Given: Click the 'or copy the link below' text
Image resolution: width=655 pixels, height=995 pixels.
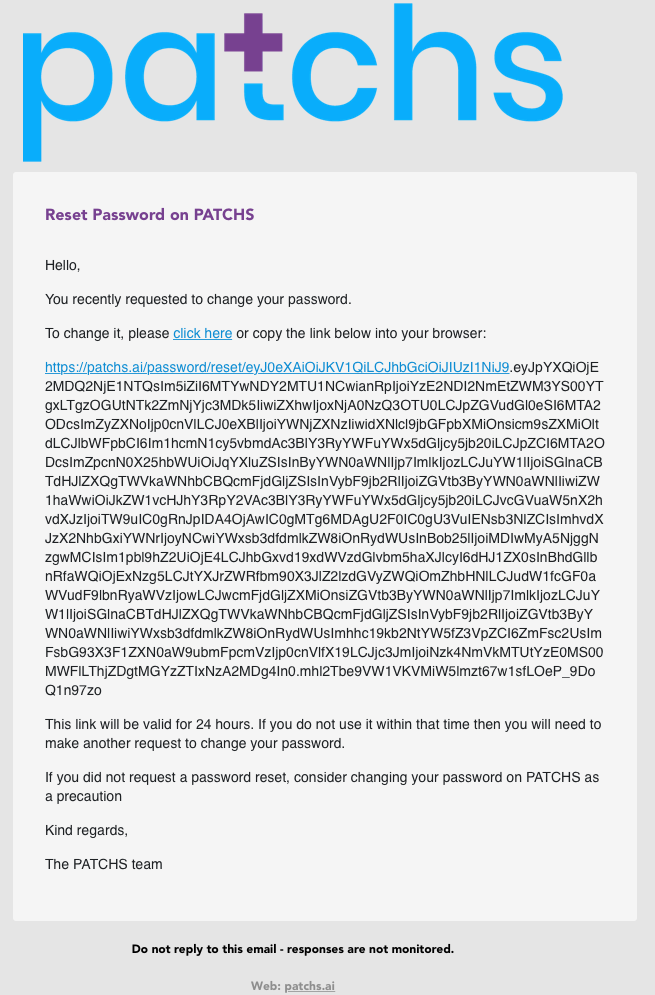Looking at the screenshot, I should point(361,333).
